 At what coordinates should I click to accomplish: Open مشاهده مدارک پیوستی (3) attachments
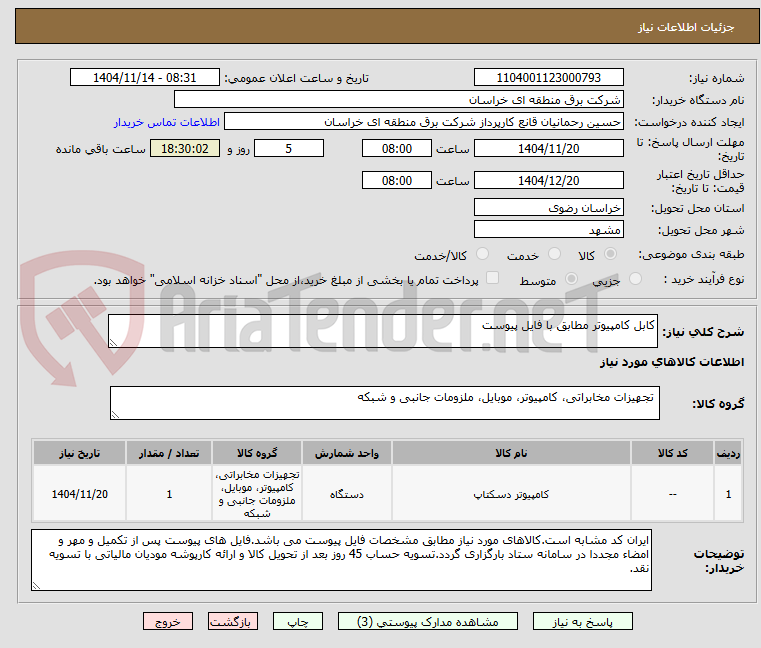[428, 622]
